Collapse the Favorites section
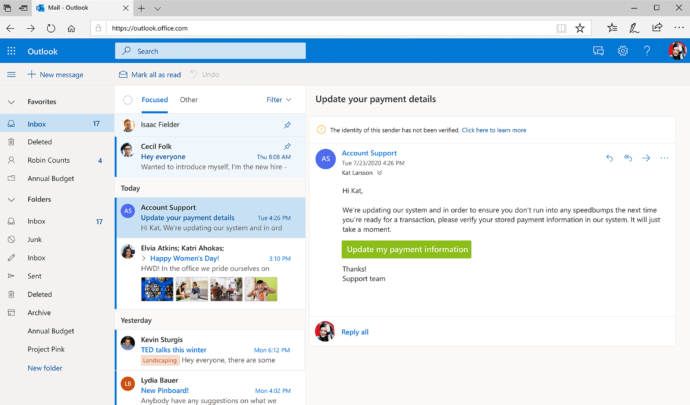 point(11,102)
